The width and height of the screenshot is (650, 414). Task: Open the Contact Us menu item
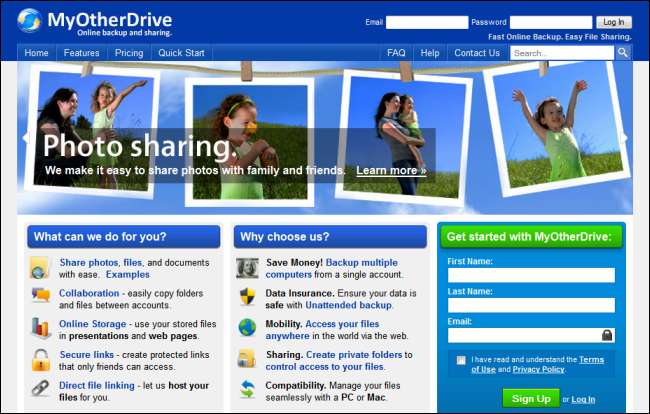(477, 53)
